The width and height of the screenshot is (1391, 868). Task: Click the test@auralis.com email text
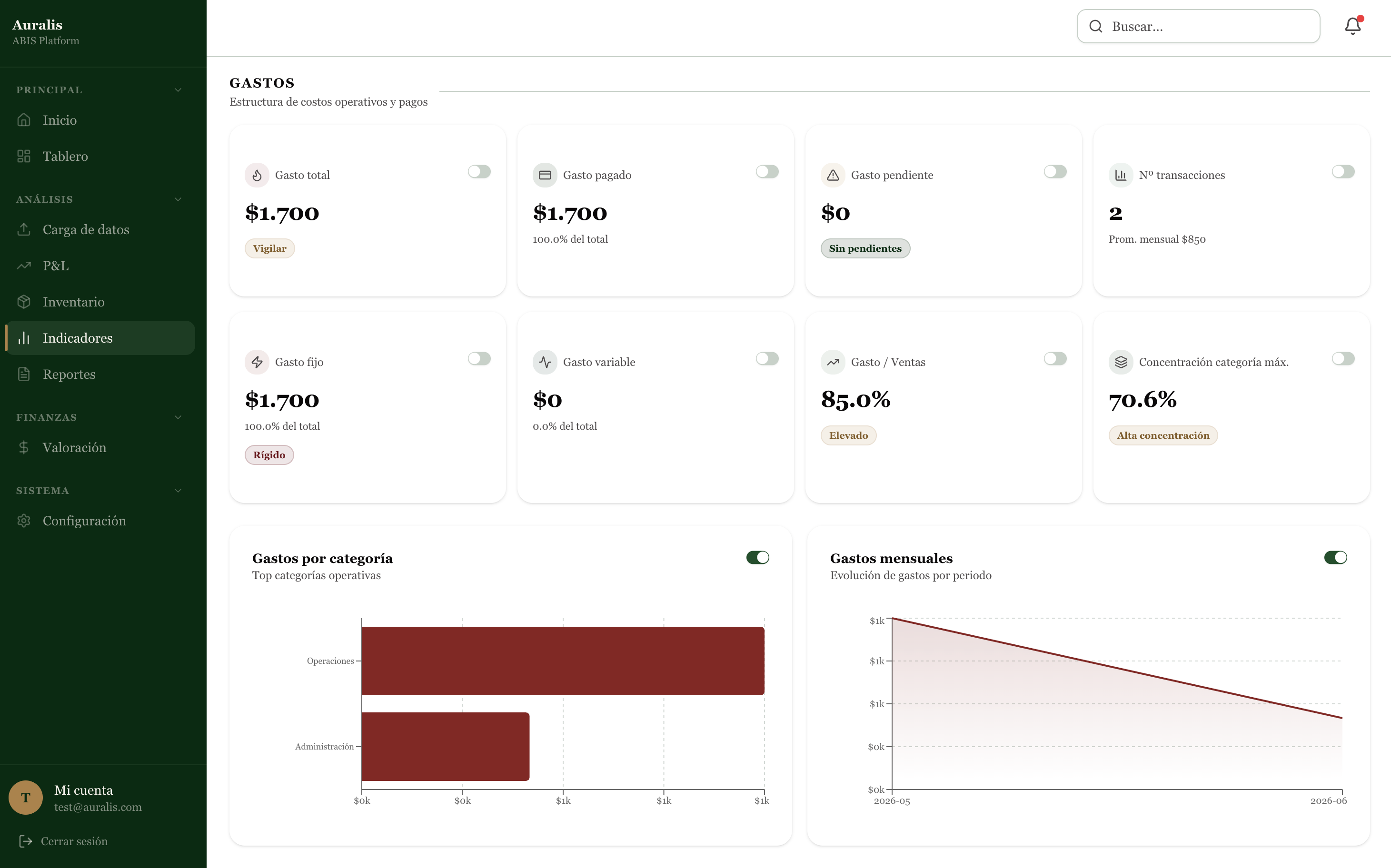point(98,807)
